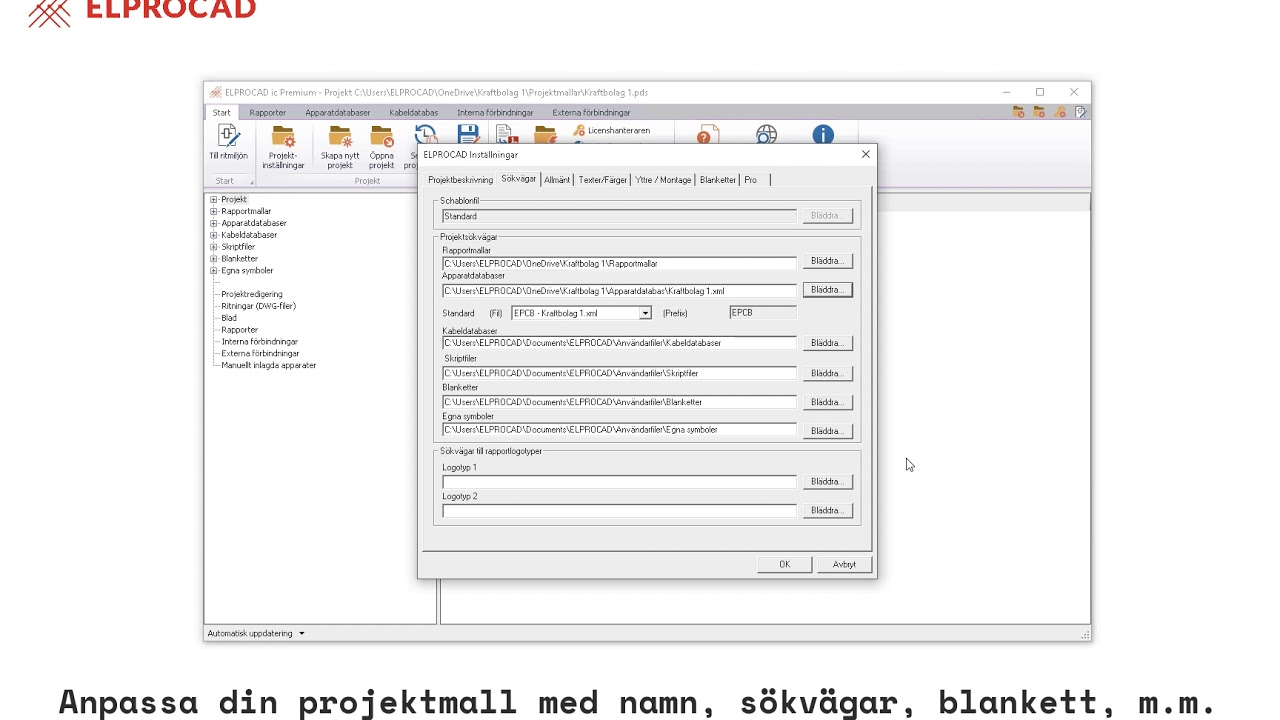
Task: Select the Start ribbon tab
Action: 221,113
